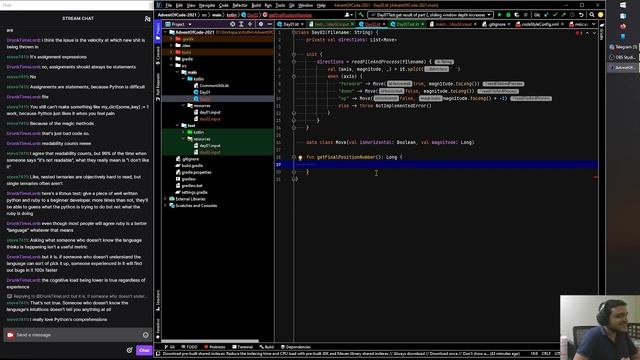
Task: Toggle the Pull Requests side tool window
Action: click(x=158, y=87)
